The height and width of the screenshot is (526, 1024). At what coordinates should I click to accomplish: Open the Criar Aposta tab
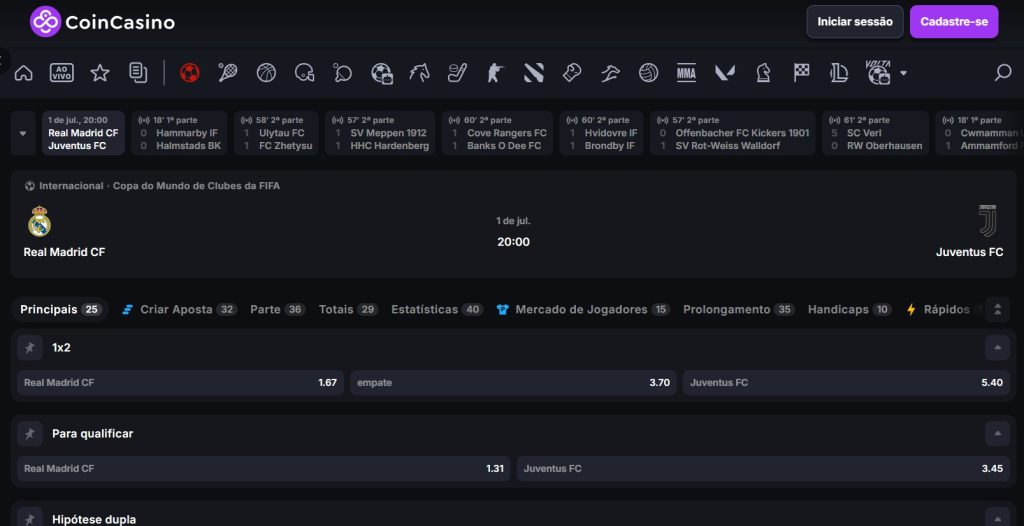tap(179, 309)
